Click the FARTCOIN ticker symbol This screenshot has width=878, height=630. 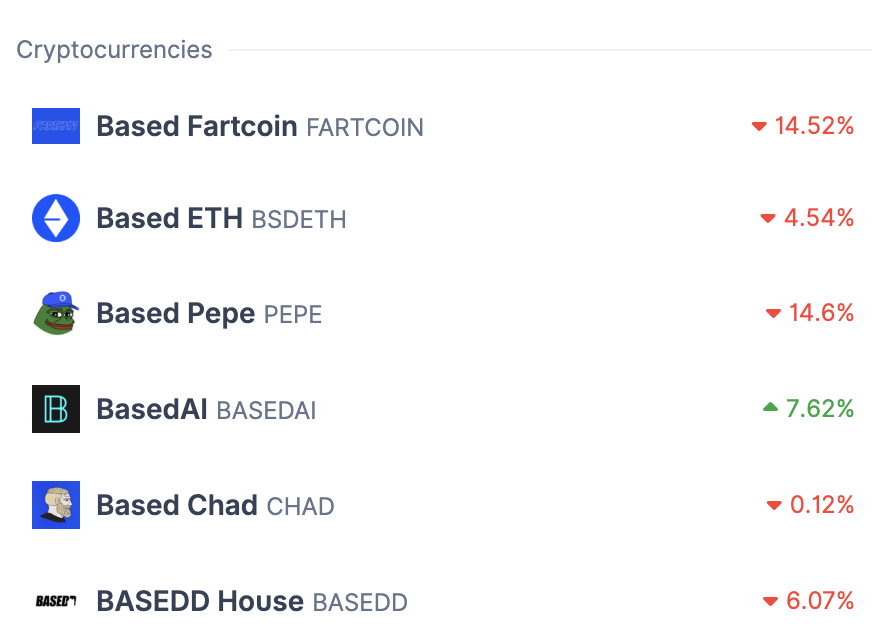pyautogui.click(x=365, y=127)
